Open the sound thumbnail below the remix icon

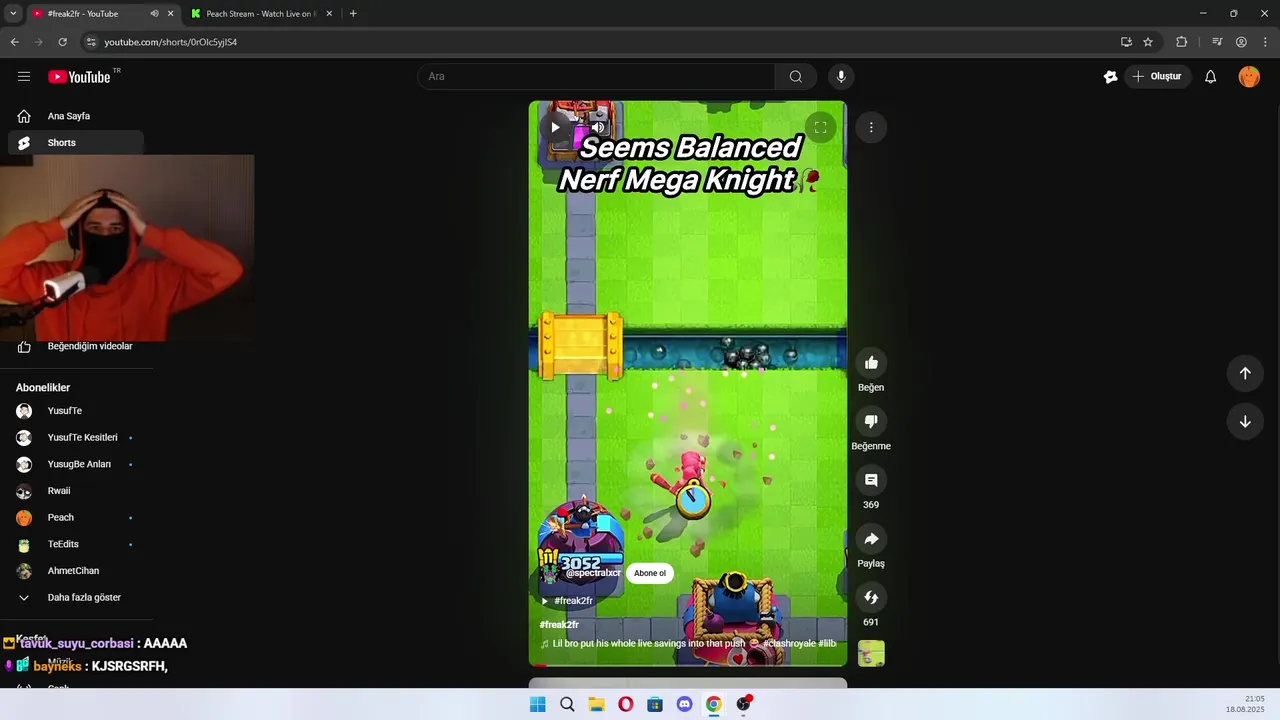pos(871,653)
